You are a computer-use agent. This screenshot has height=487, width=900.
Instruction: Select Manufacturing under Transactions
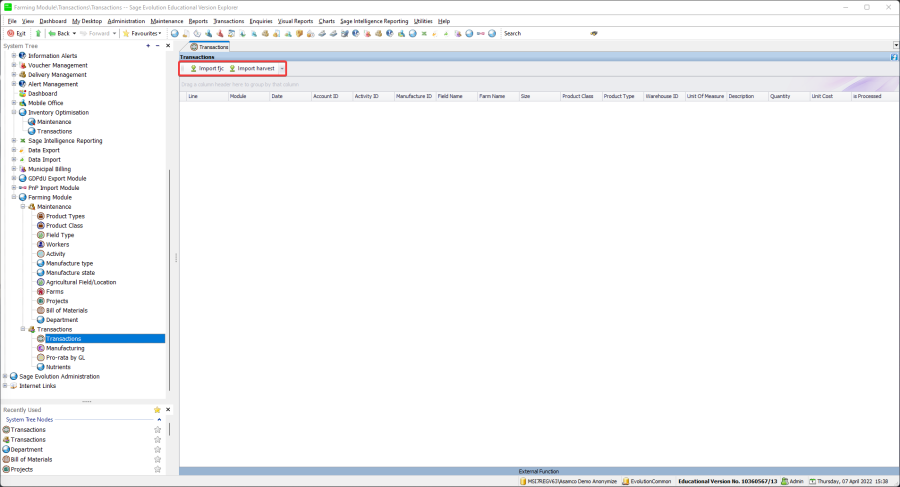pyautogui.click(x=65, y=348)
